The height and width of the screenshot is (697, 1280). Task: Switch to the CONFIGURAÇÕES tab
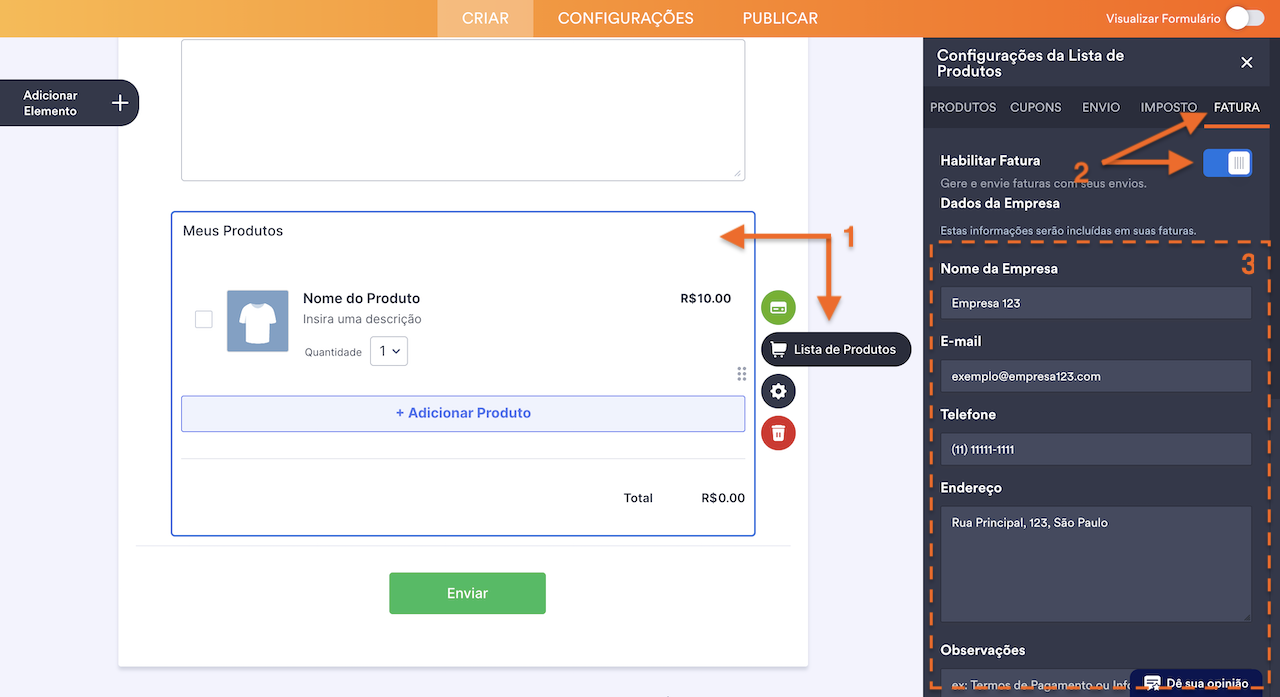click(x=625, y=17)
